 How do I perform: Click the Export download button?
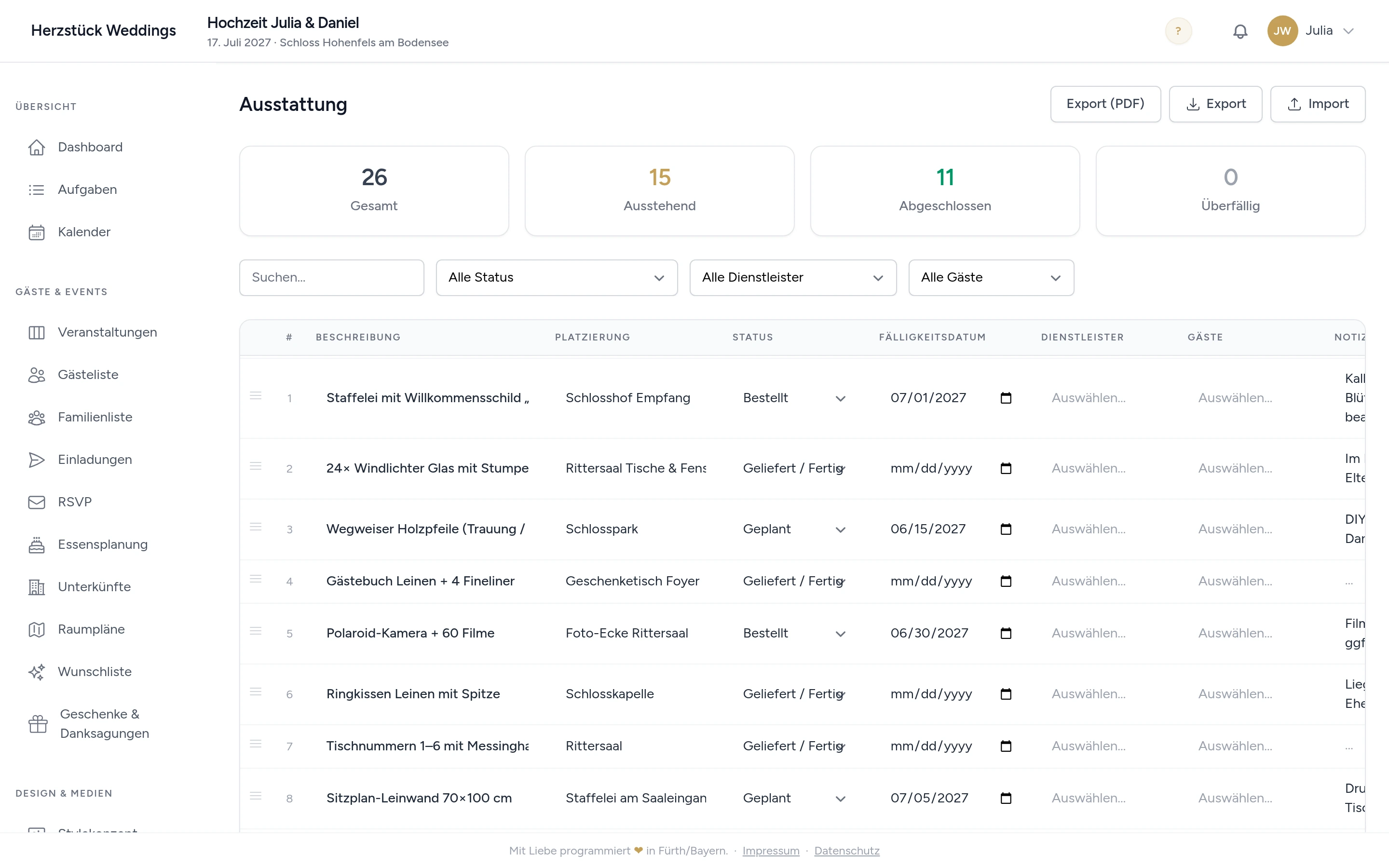[1216, 104]
